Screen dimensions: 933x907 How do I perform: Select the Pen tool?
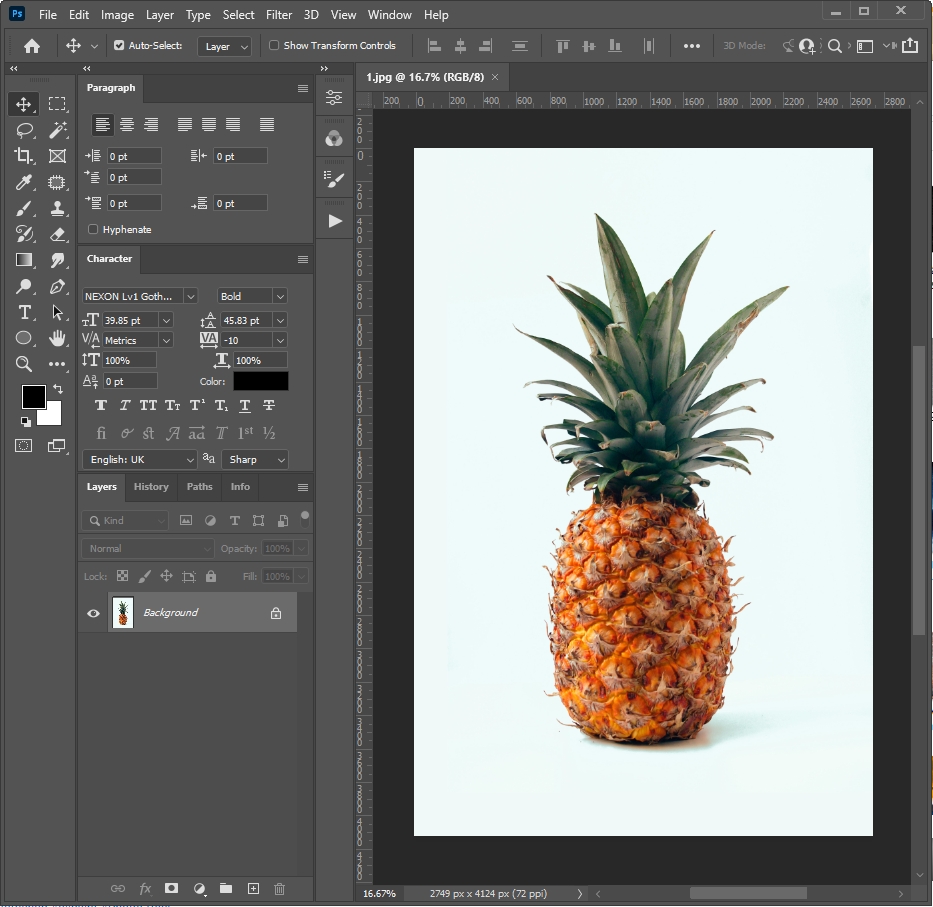click(57, 286)
